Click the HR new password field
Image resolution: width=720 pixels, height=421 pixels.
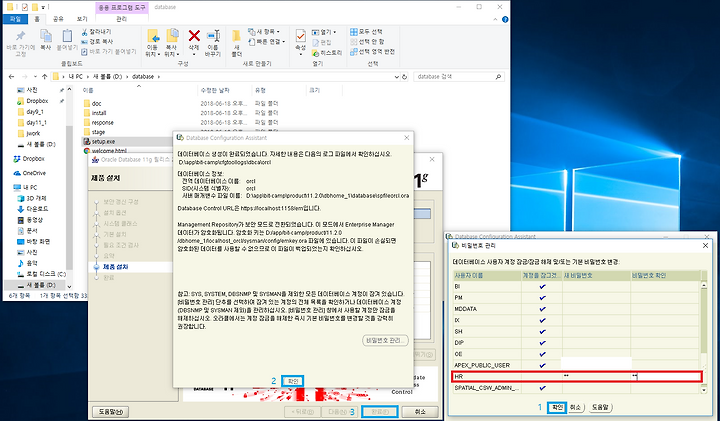tap(596, 376)
